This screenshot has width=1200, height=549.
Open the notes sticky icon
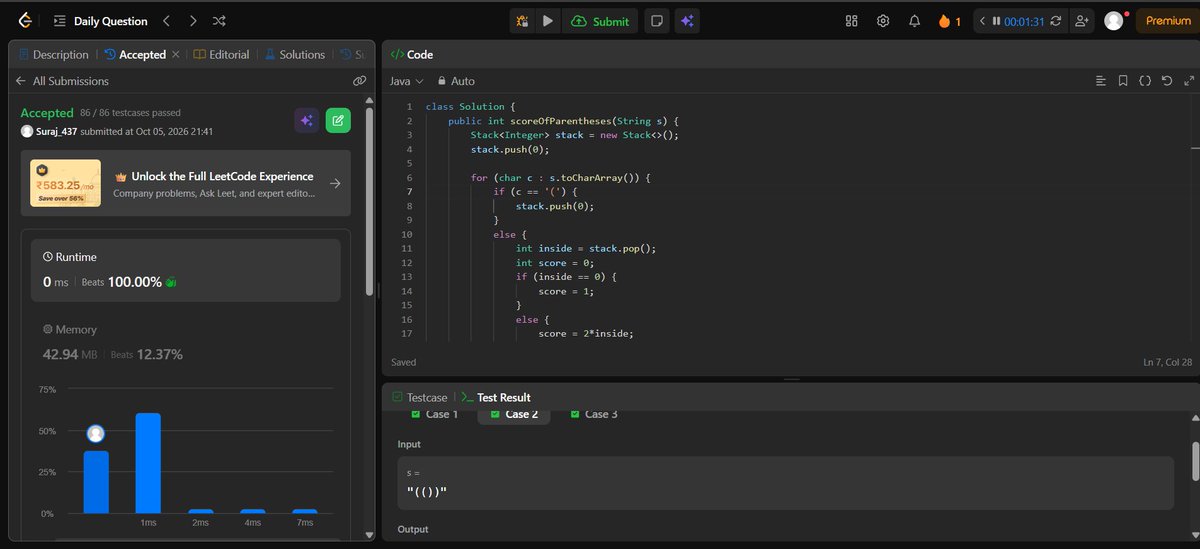pos(656,21)
